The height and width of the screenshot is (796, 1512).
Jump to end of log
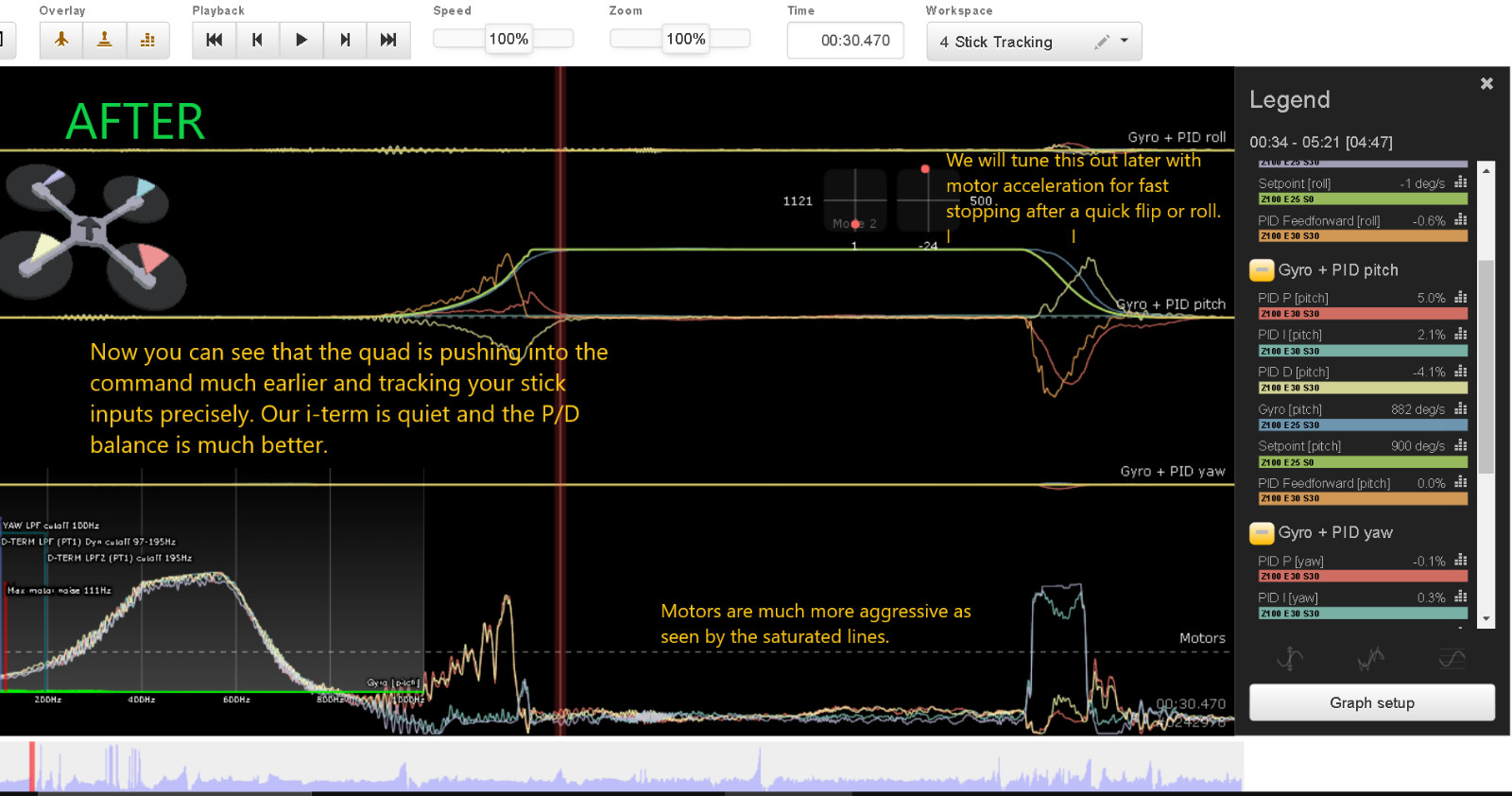(x=388, y=40)
